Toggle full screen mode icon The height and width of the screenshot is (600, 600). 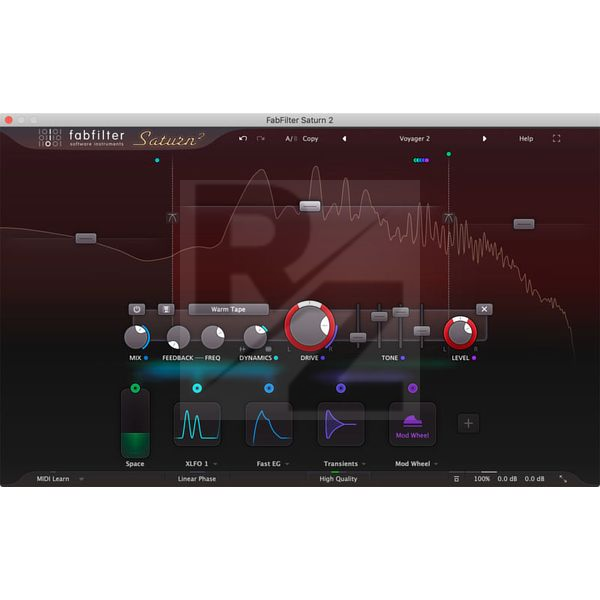[556, 139]
